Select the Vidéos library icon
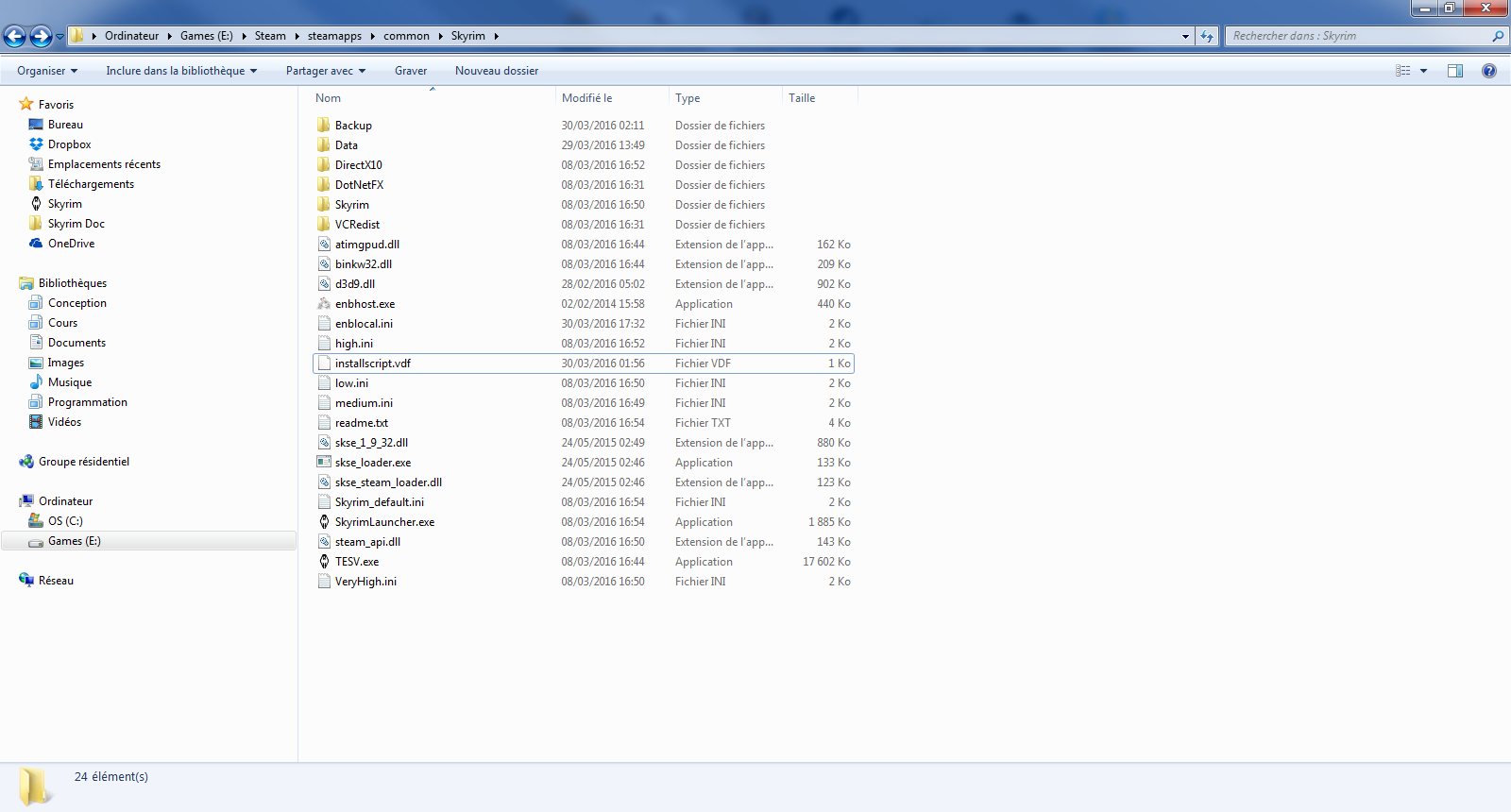1511x812 pixels. [36, 422]
